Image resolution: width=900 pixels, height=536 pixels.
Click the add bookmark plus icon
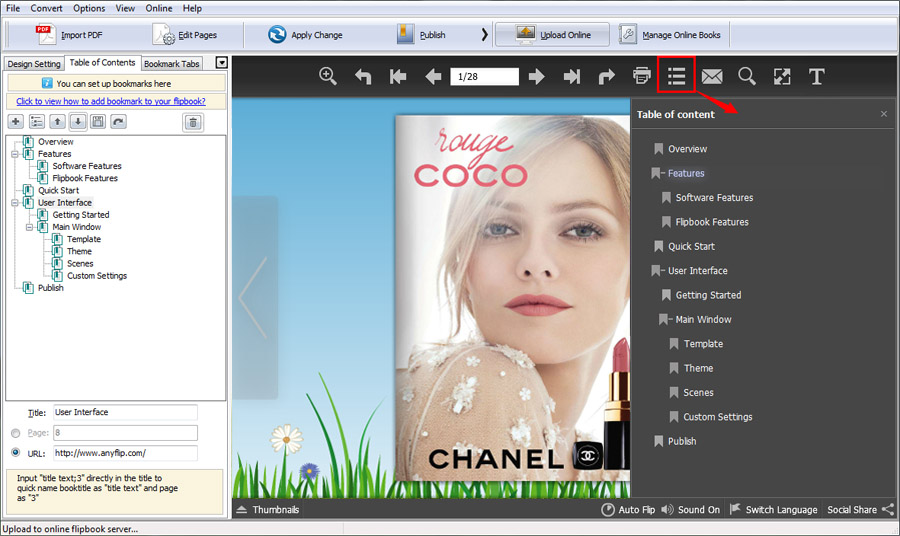point(16,122)
